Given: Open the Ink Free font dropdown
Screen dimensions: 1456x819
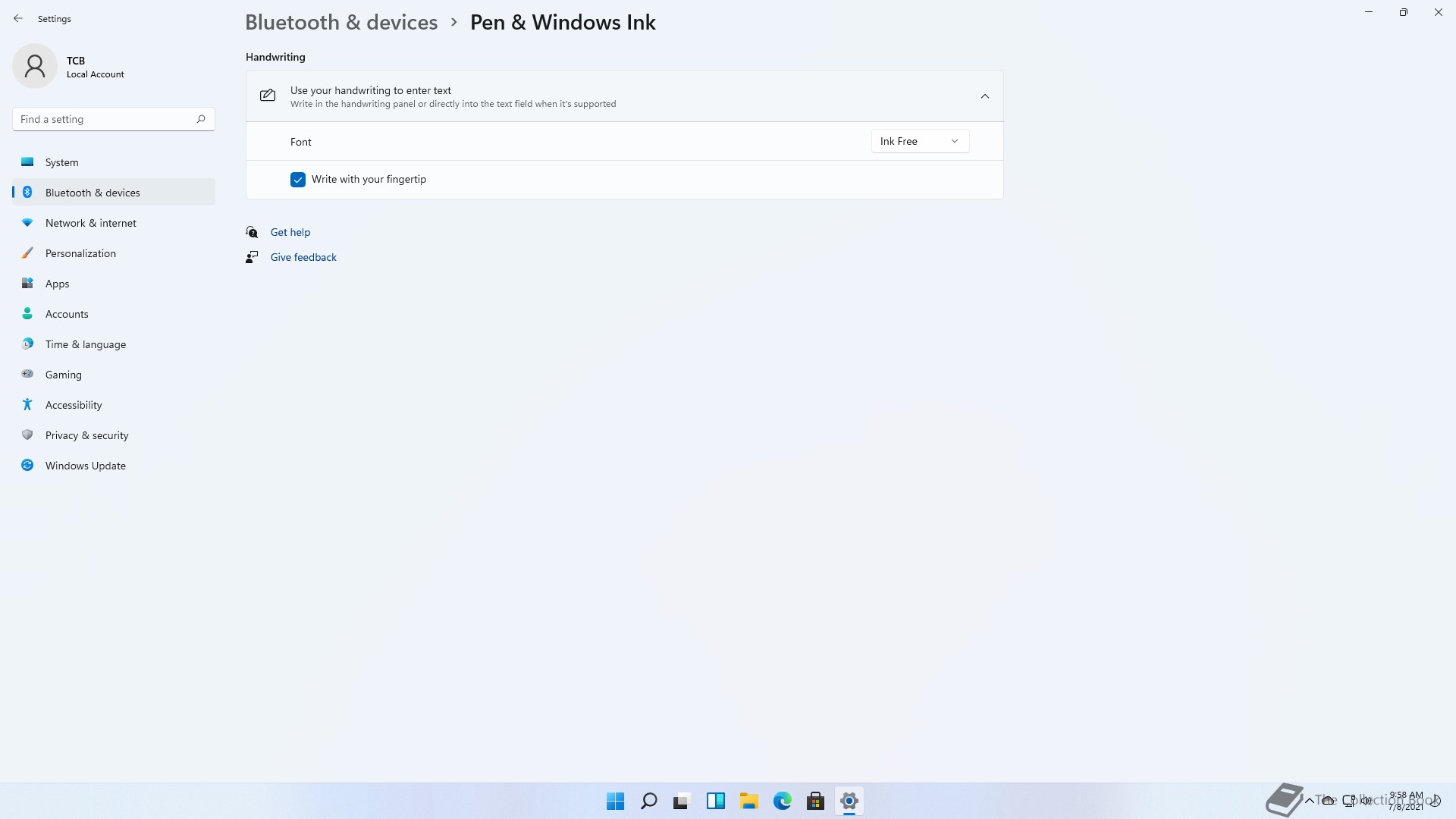Looking at the screenshot, I should [920, 141].
